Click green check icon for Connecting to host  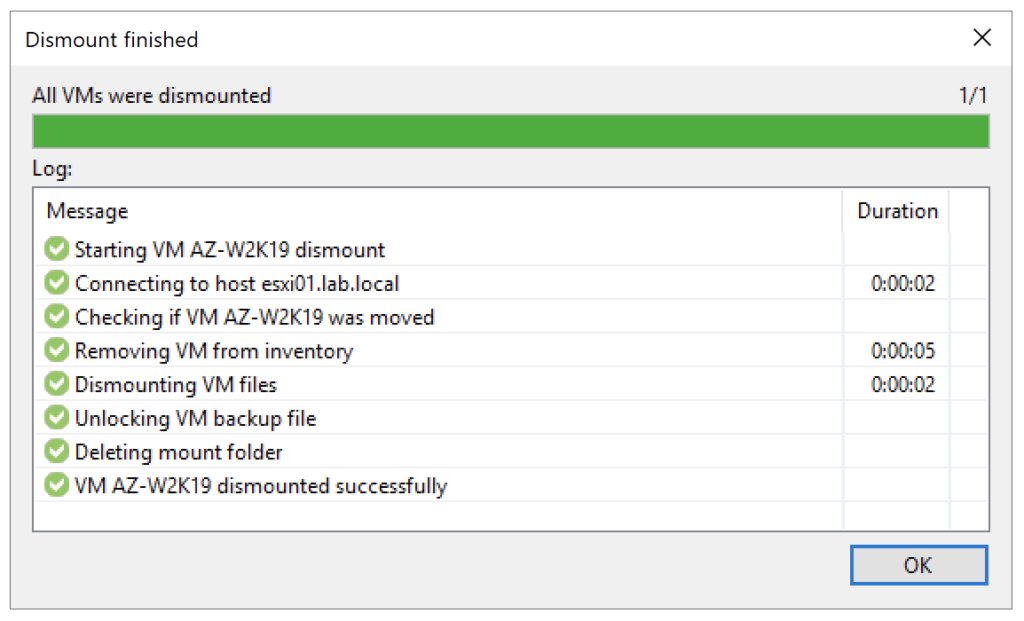[57, 283]
